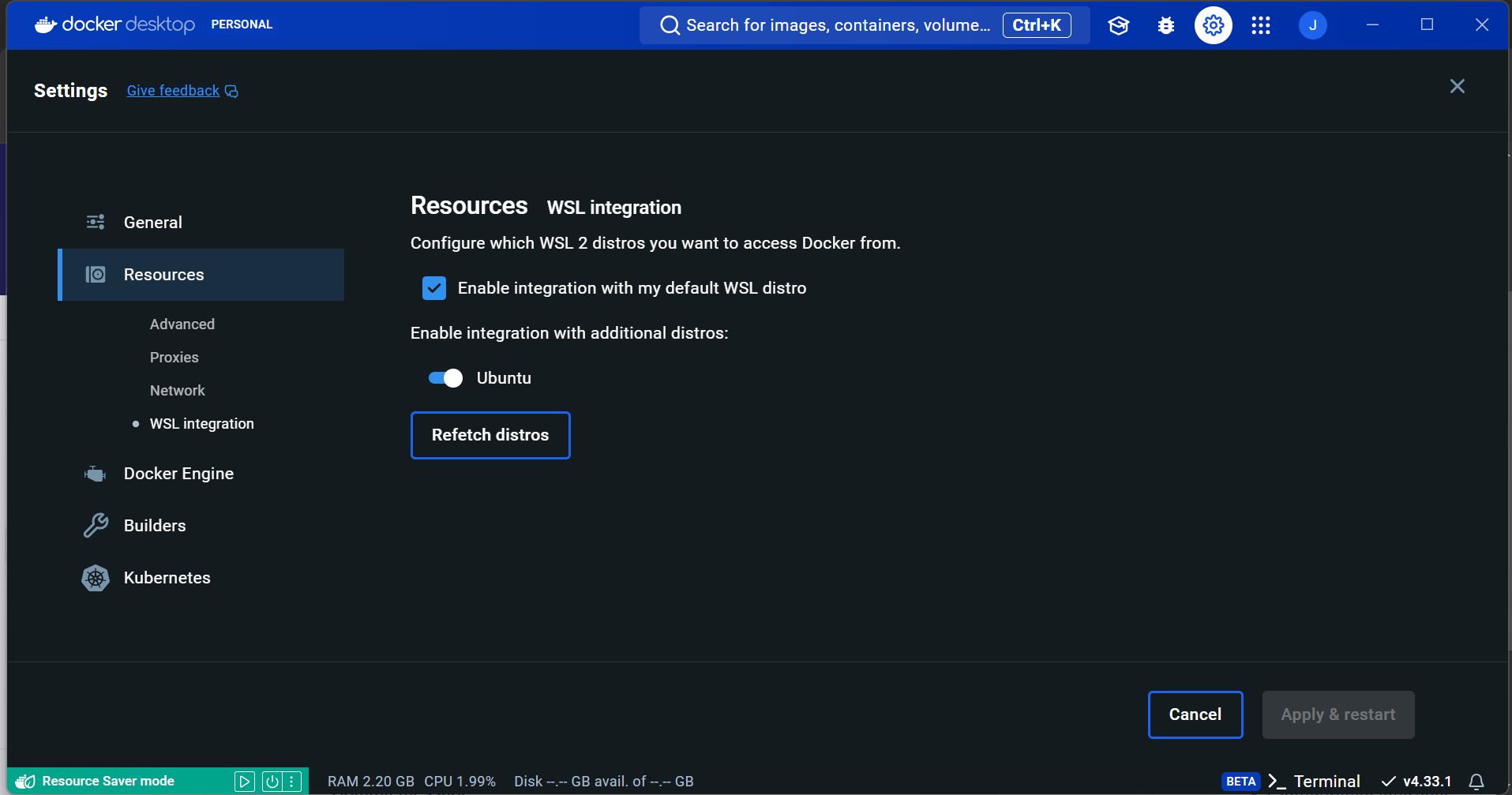
Task: Click the Ubuntu distro label
Action: tap(504, 378)
